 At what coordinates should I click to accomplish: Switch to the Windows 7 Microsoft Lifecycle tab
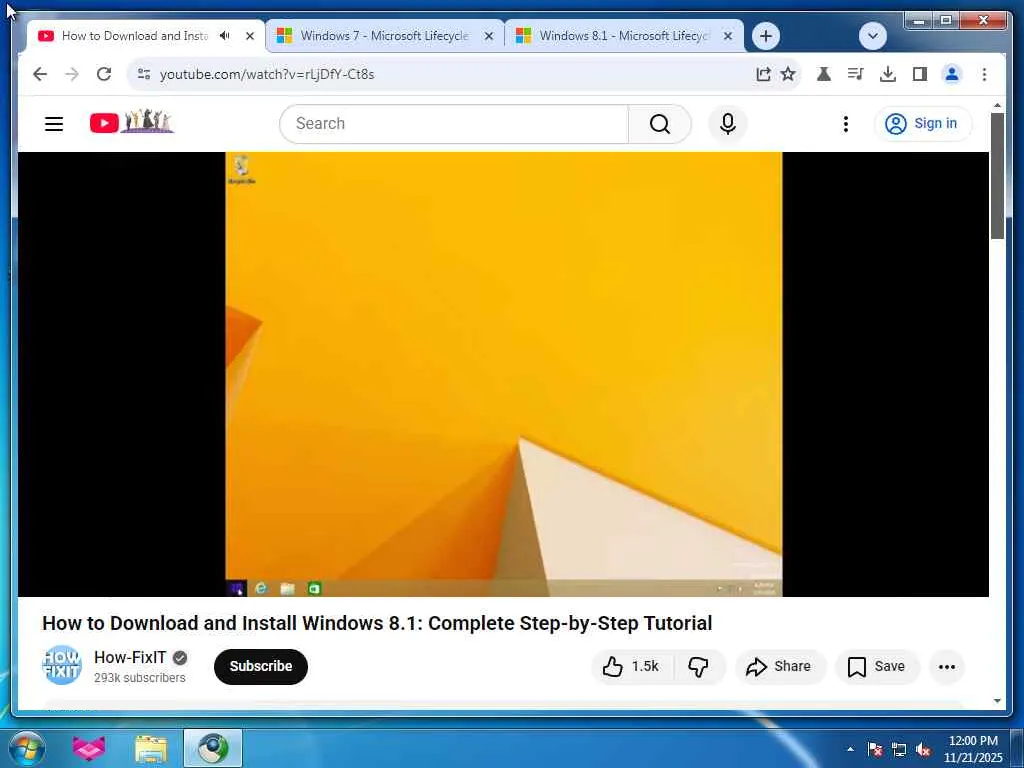pos(385,36)
